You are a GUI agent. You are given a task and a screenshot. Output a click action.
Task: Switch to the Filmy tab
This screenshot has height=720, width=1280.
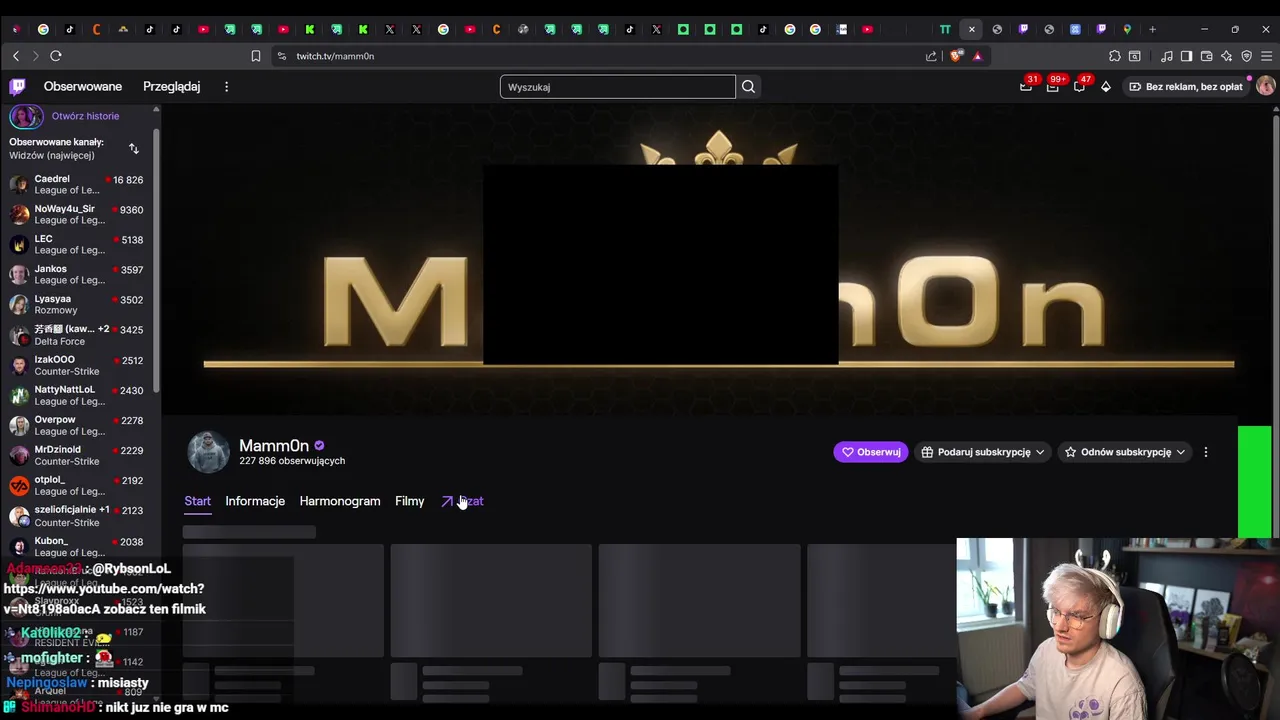coord(410,501)
